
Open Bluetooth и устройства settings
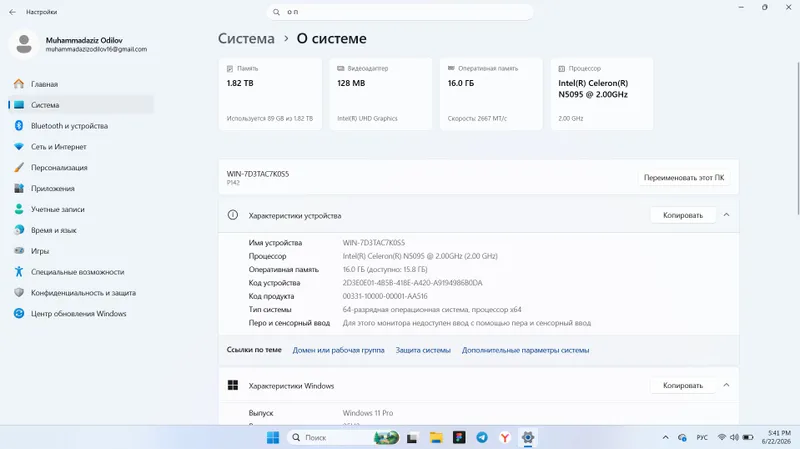pyautogui.click(x=81, y=126)
